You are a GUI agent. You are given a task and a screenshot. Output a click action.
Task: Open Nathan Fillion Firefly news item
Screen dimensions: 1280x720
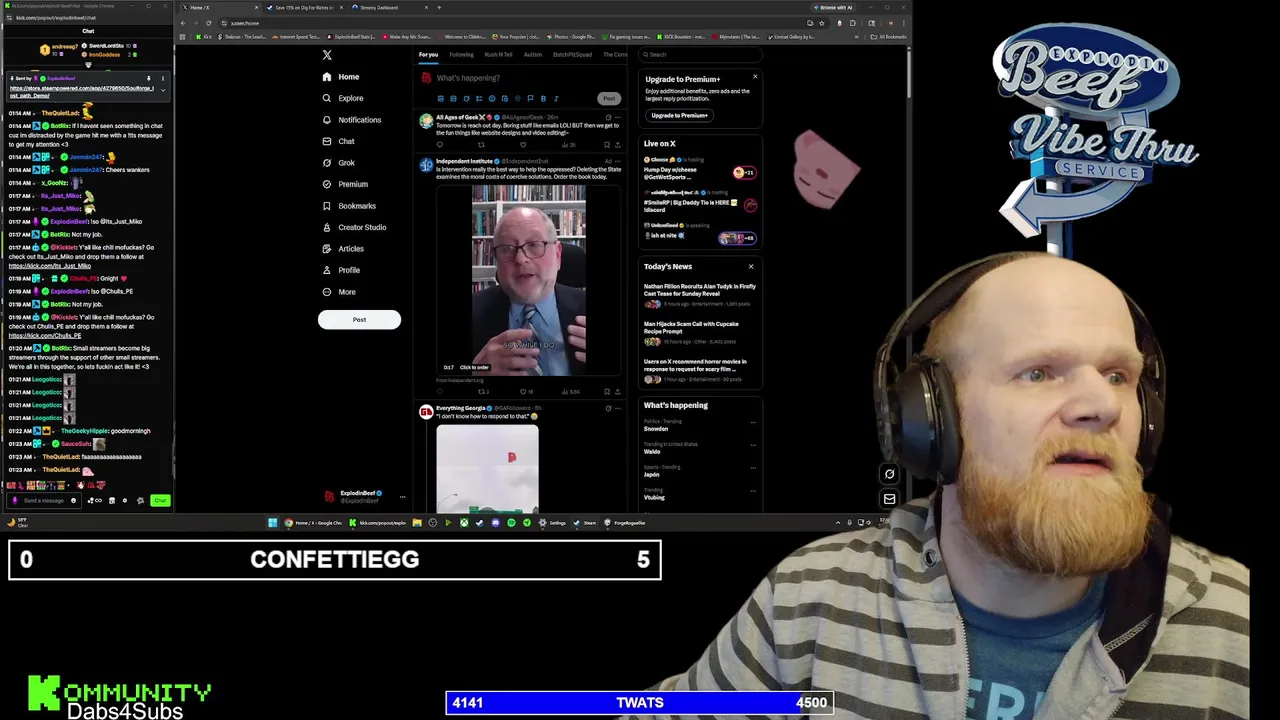[x=700, y=294]
